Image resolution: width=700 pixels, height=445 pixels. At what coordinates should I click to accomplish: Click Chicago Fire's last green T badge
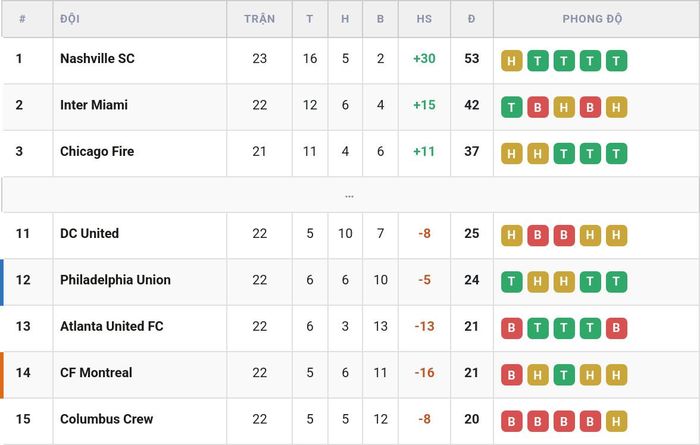coord(617,154)
